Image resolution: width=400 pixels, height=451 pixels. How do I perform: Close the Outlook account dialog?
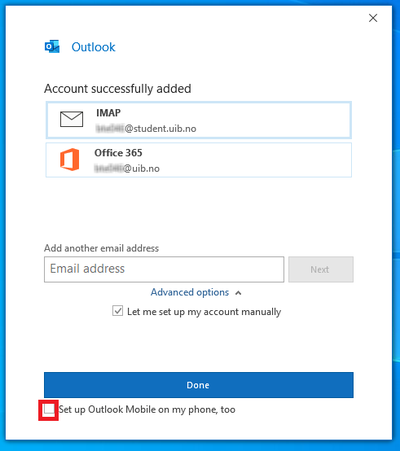coord(373,18)
